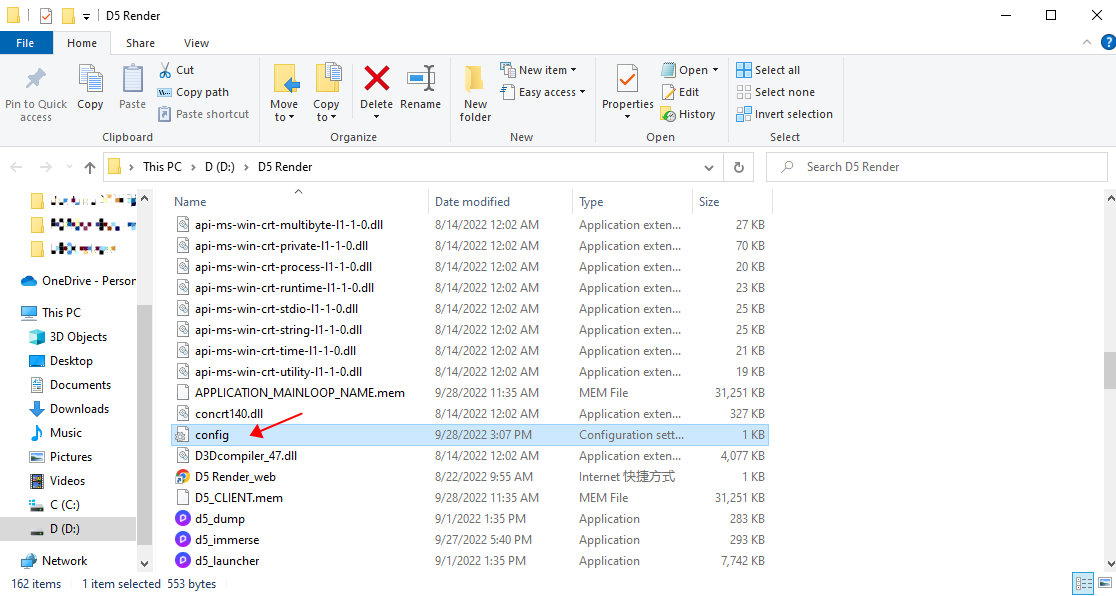This screenshot has width=1116, height=596.
Task: Switch to large icons view
Action: pyautogui.click(x=1104, y=583)
